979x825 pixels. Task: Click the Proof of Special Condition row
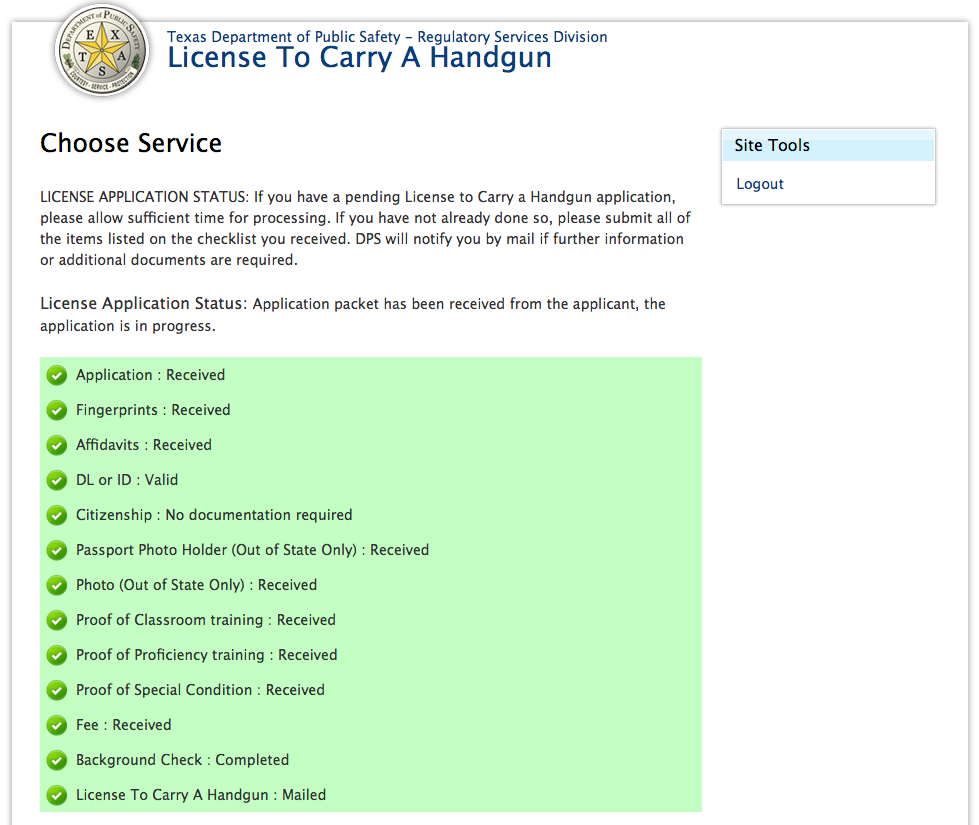(x=200, y=690)
